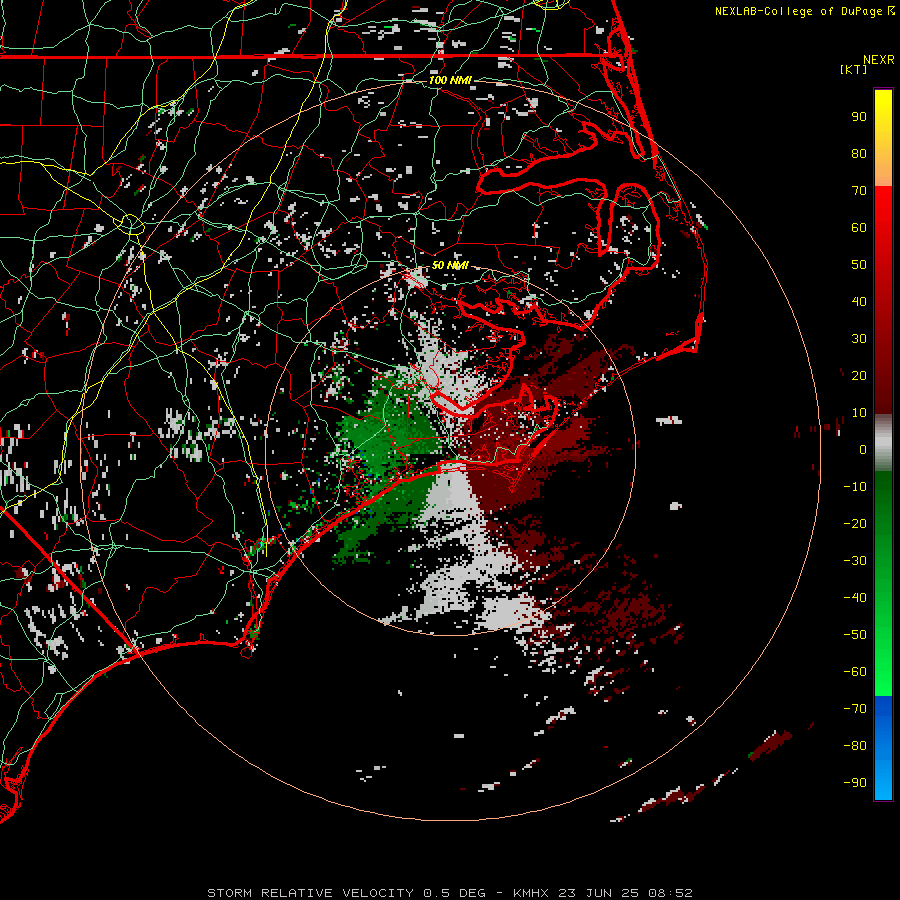900x900 pixels.
Task: Select the 10 value on velocity scale
Action: tap(859, 413)
